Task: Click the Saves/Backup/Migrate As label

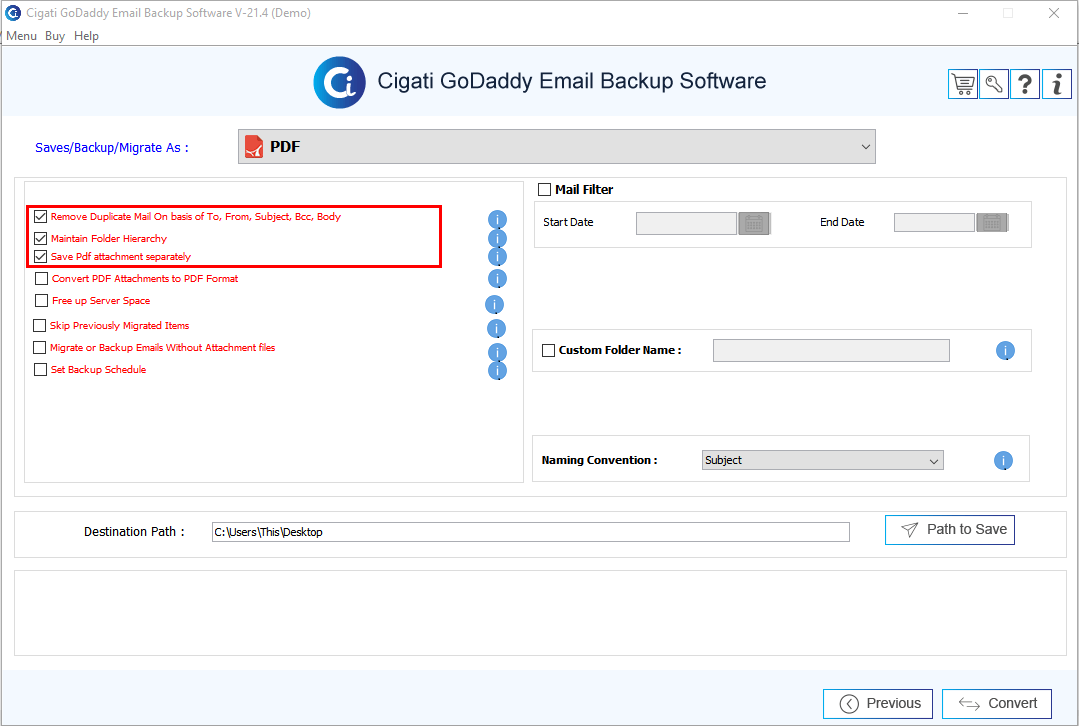Action: pos(111,148)
